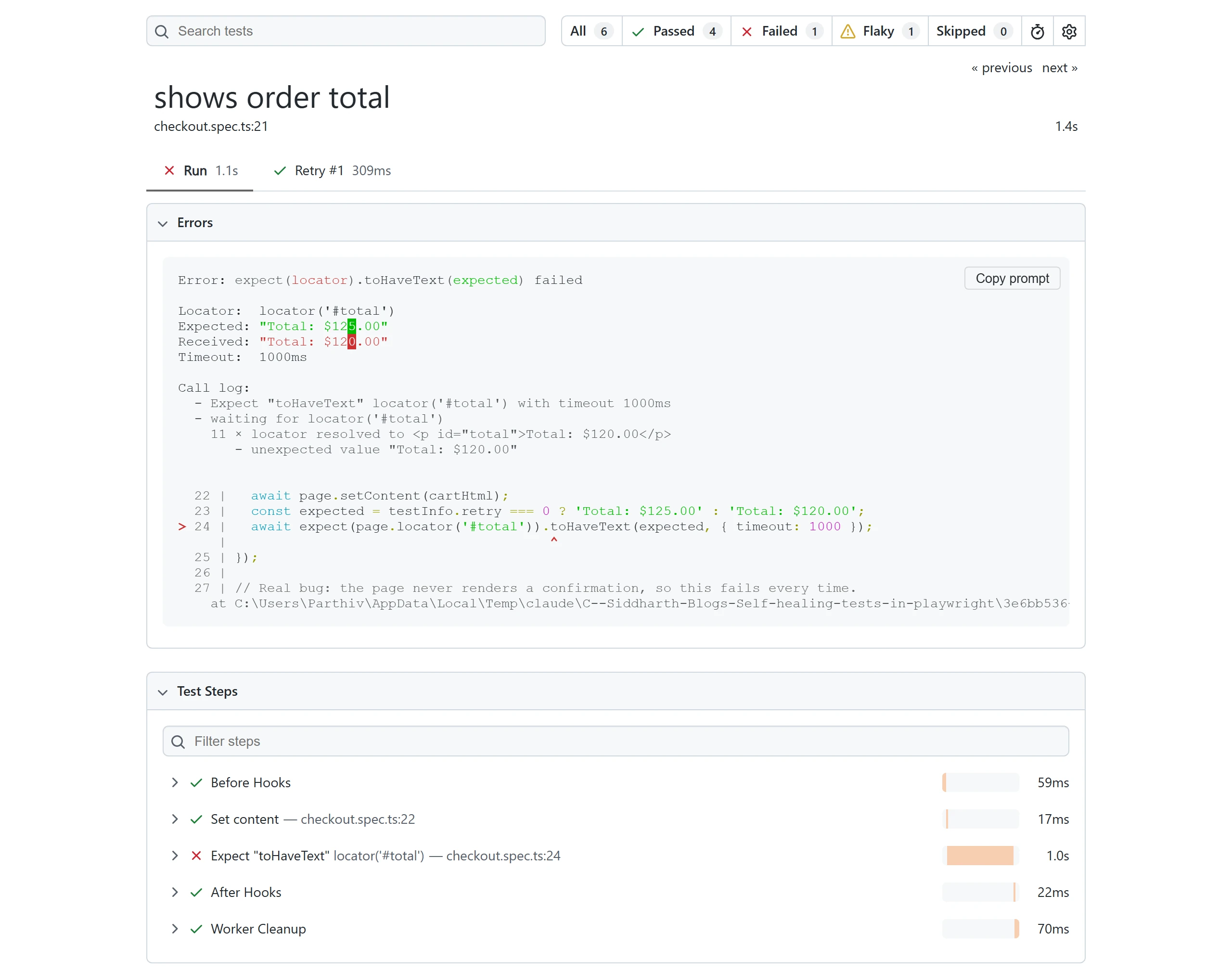Go to the previous test link
This screenshot has width=1232, height=972.
point(1001,68)
